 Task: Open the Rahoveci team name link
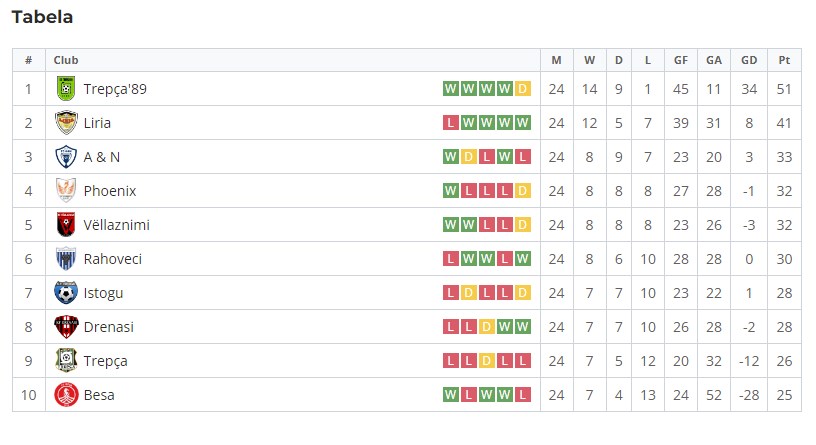112,259
